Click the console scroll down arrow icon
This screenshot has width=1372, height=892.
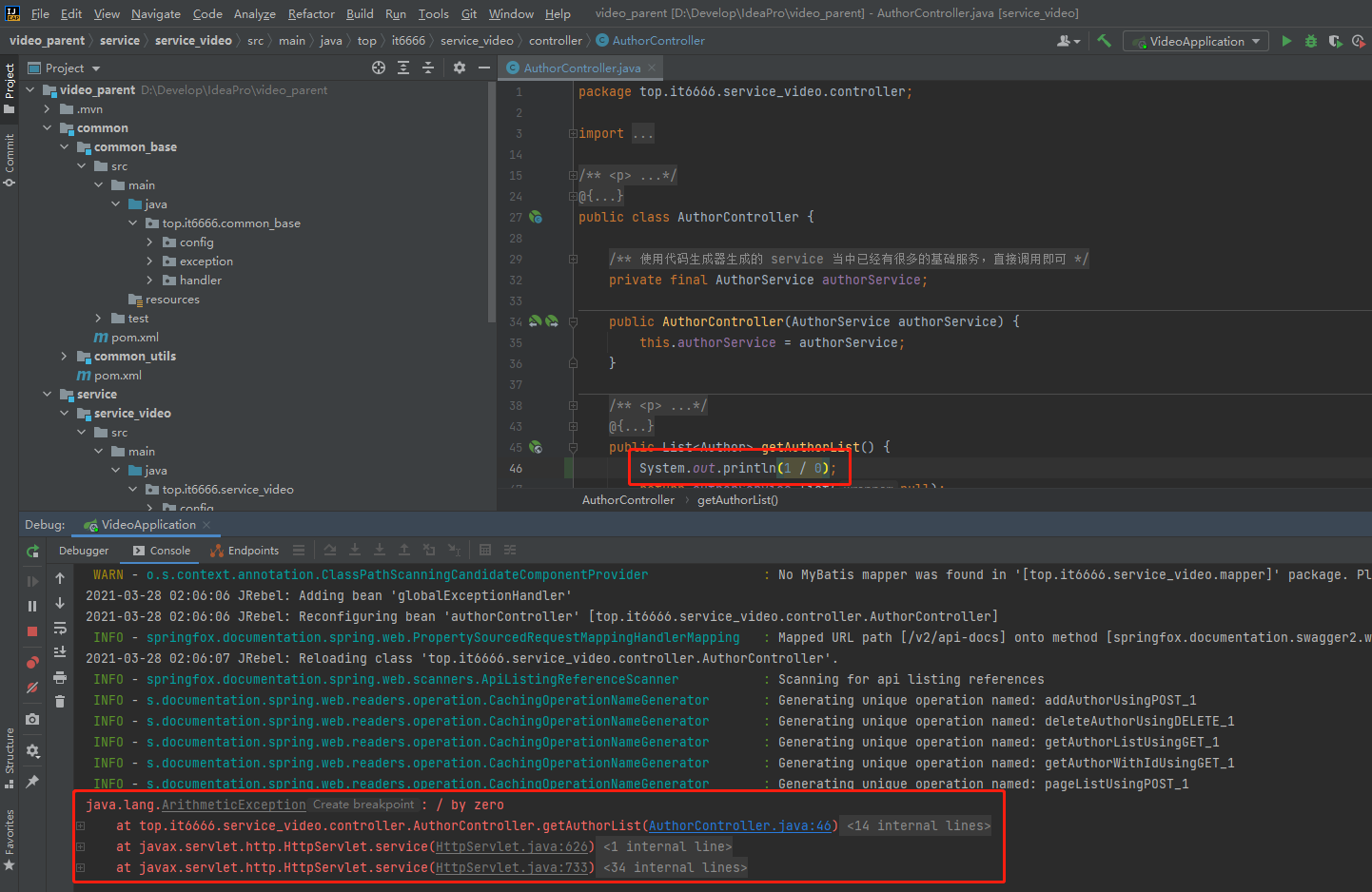(60, 603)
